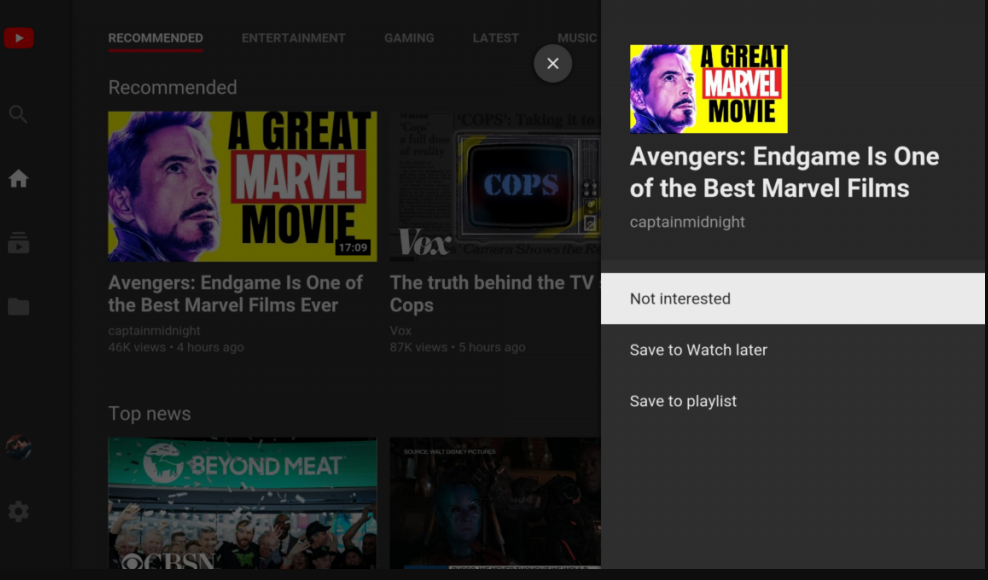988x580 pixels.
Task: Switch to the Music tab
Action: (577, 38)
